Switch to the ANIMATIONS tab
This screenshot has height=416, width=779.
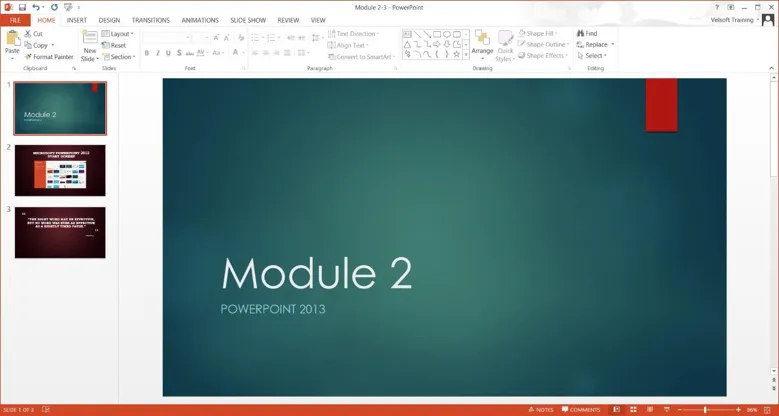200,20
